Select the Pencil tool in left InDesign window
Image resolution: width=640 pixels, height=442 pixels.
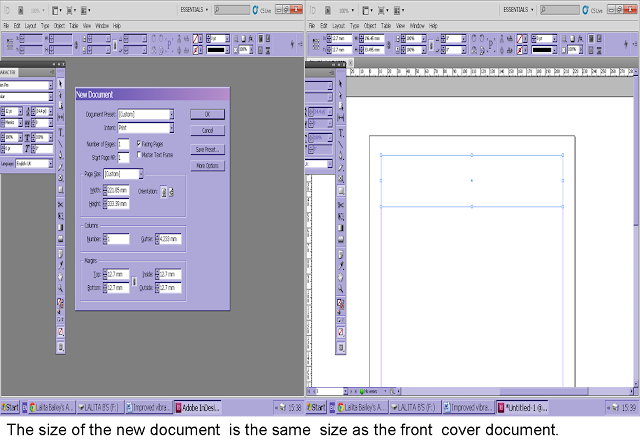(60, 167)
